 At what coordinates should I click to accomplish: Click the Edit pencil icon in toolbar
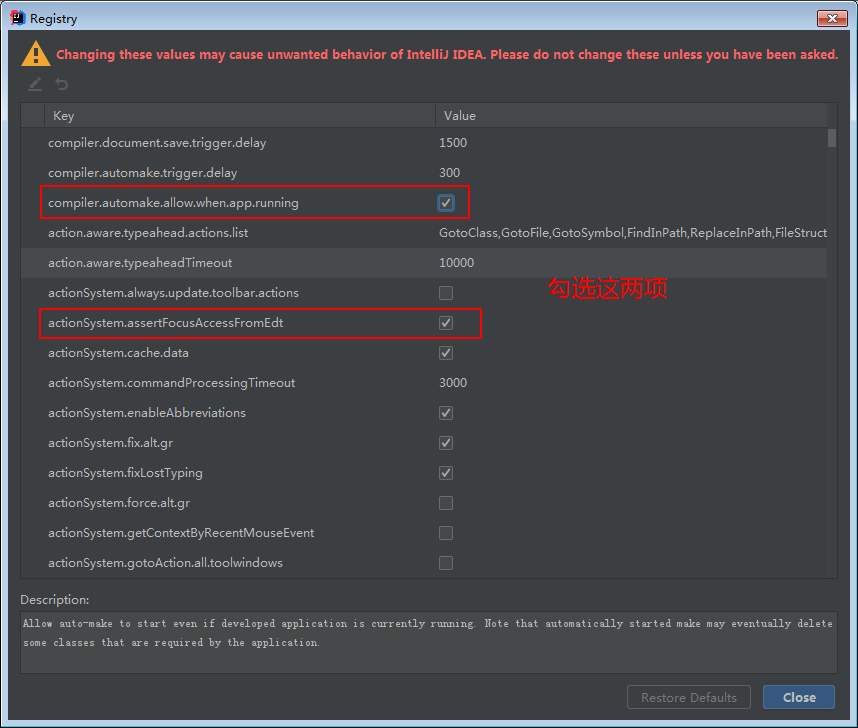pos(35,85)
